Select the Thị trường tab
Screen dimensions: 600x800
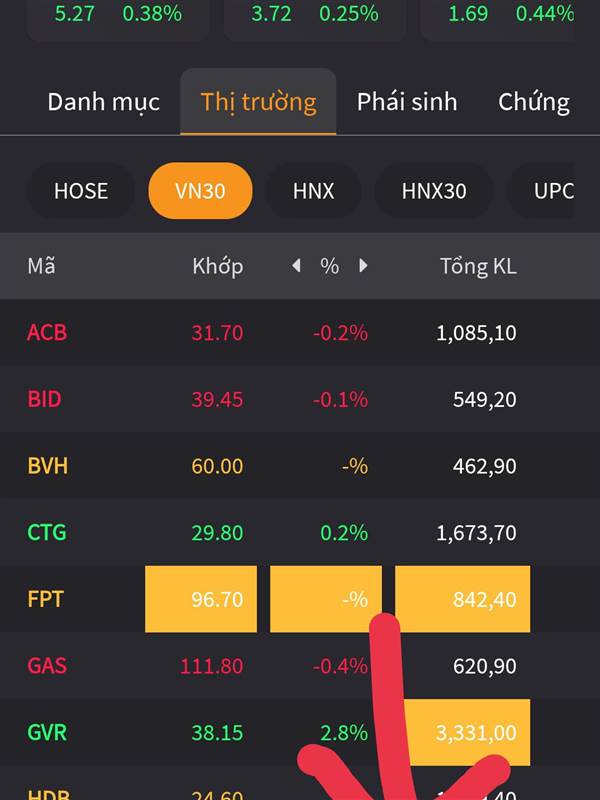pyautogui.click(x=258, y=102)
